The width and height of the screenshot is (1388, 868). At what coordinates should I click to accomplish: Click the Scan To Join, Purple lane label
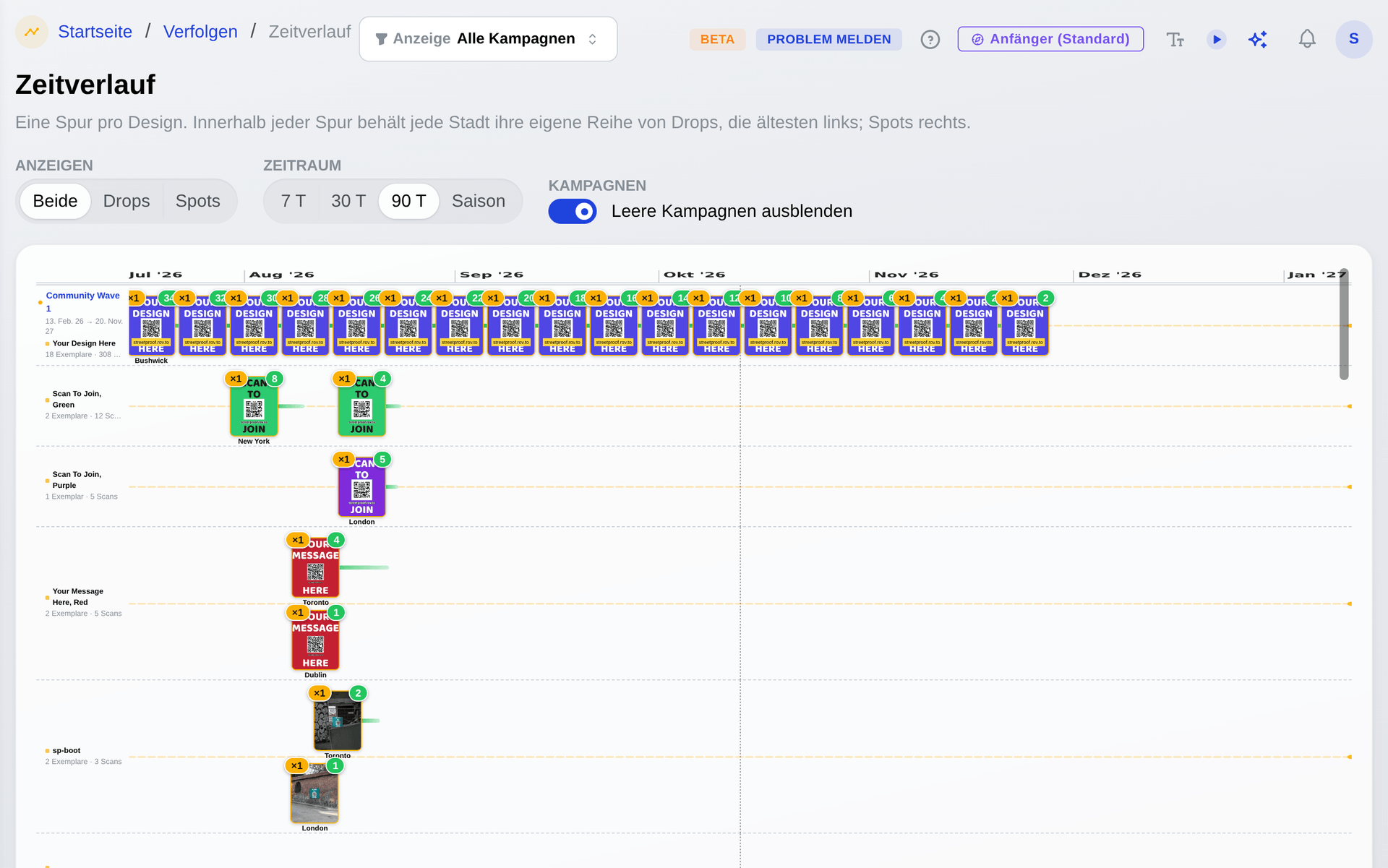click(77, 480)
